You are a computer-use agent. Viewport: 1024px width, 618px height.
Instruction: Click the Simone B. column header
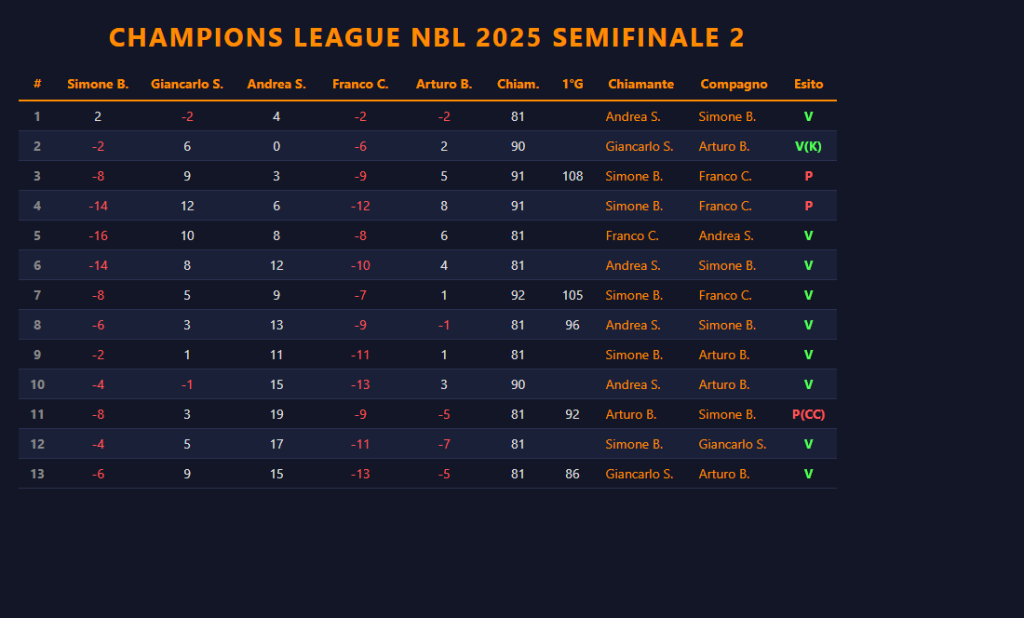tap(98, 84)
